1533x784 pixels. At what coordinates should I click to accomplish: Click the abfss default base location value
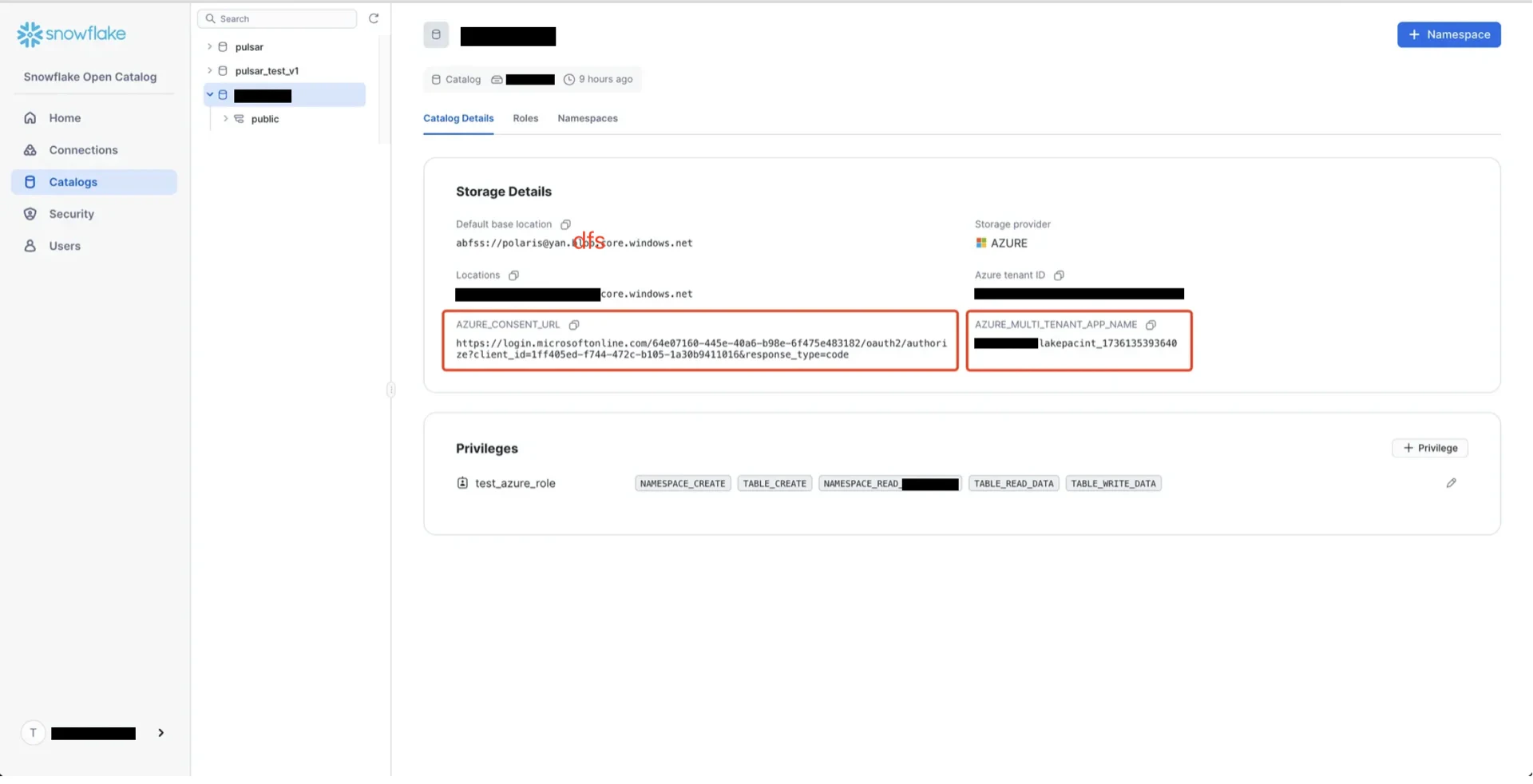point(574,243)
